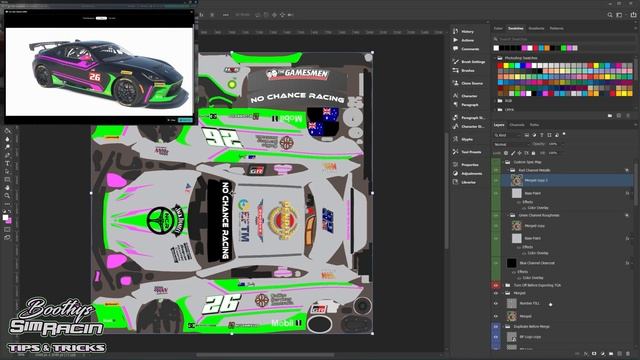
Task: Toggle lock transparent pixels in Layers panel
Action: pyautogui.click(x=506, y=153)
